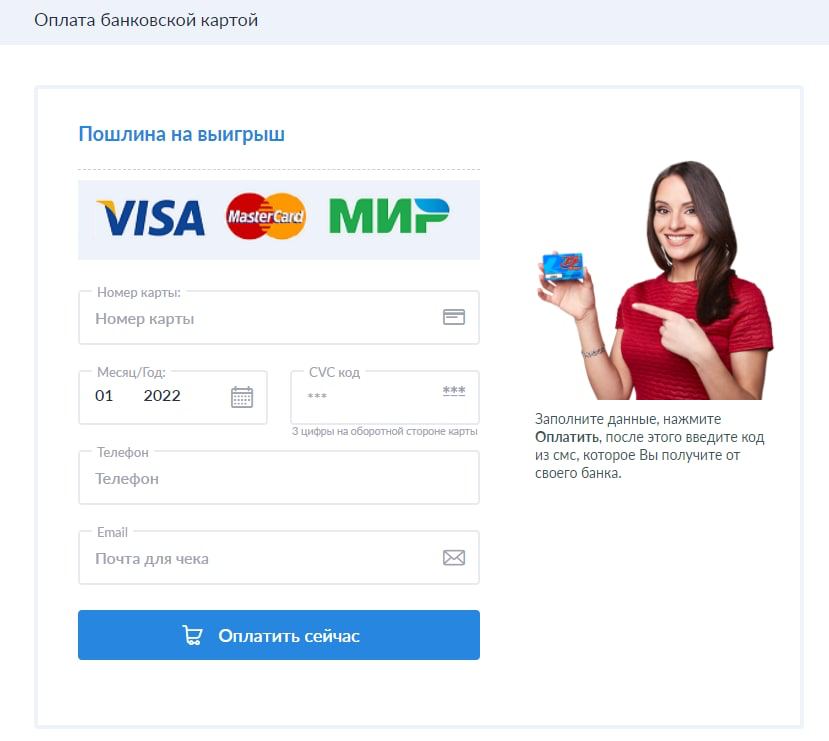
Task: Click the МИР payment system logo
Action: (x=389, y=216)
